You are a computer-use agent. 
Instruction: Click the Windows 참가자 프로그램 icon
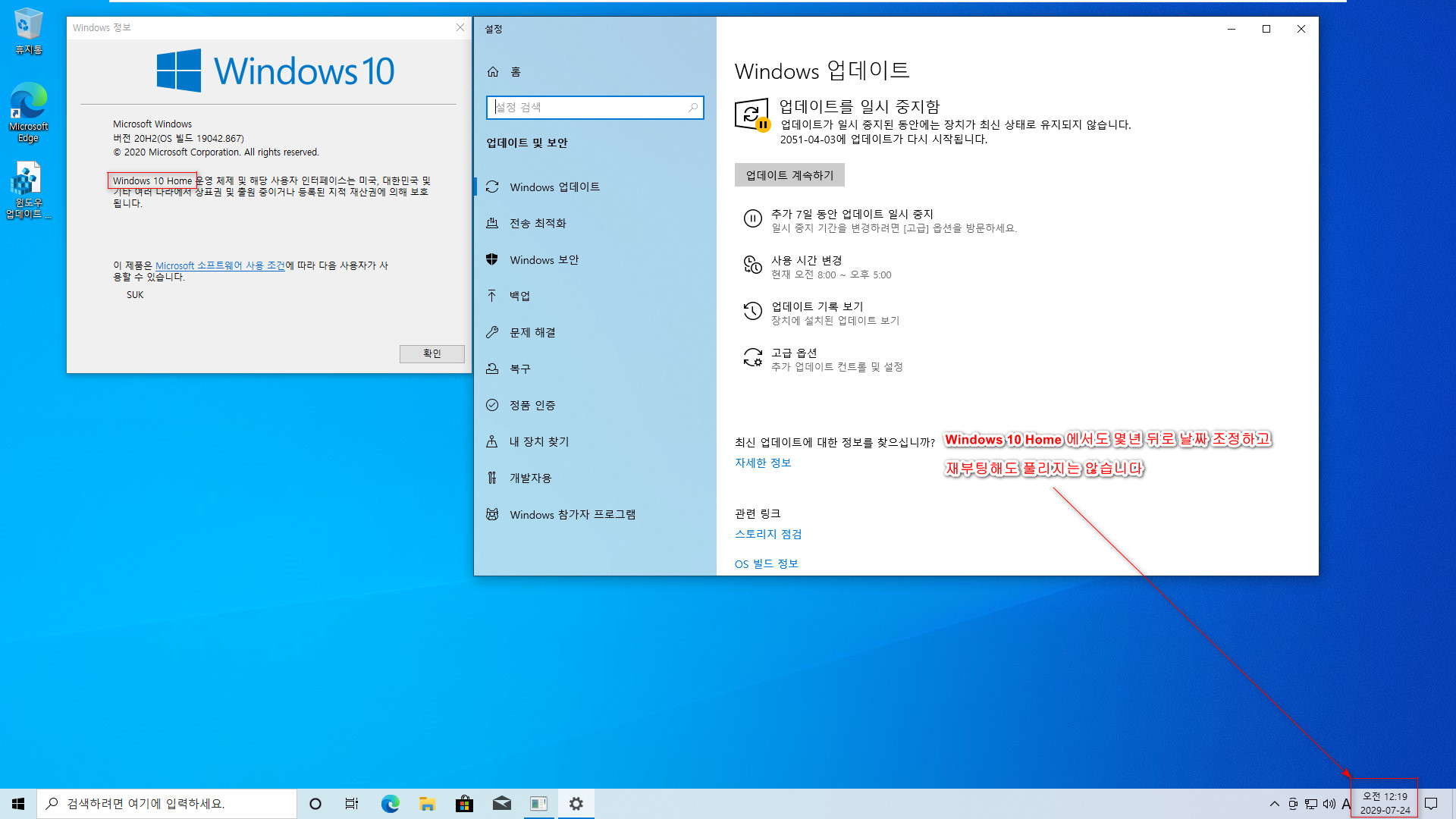click(492, 514)
